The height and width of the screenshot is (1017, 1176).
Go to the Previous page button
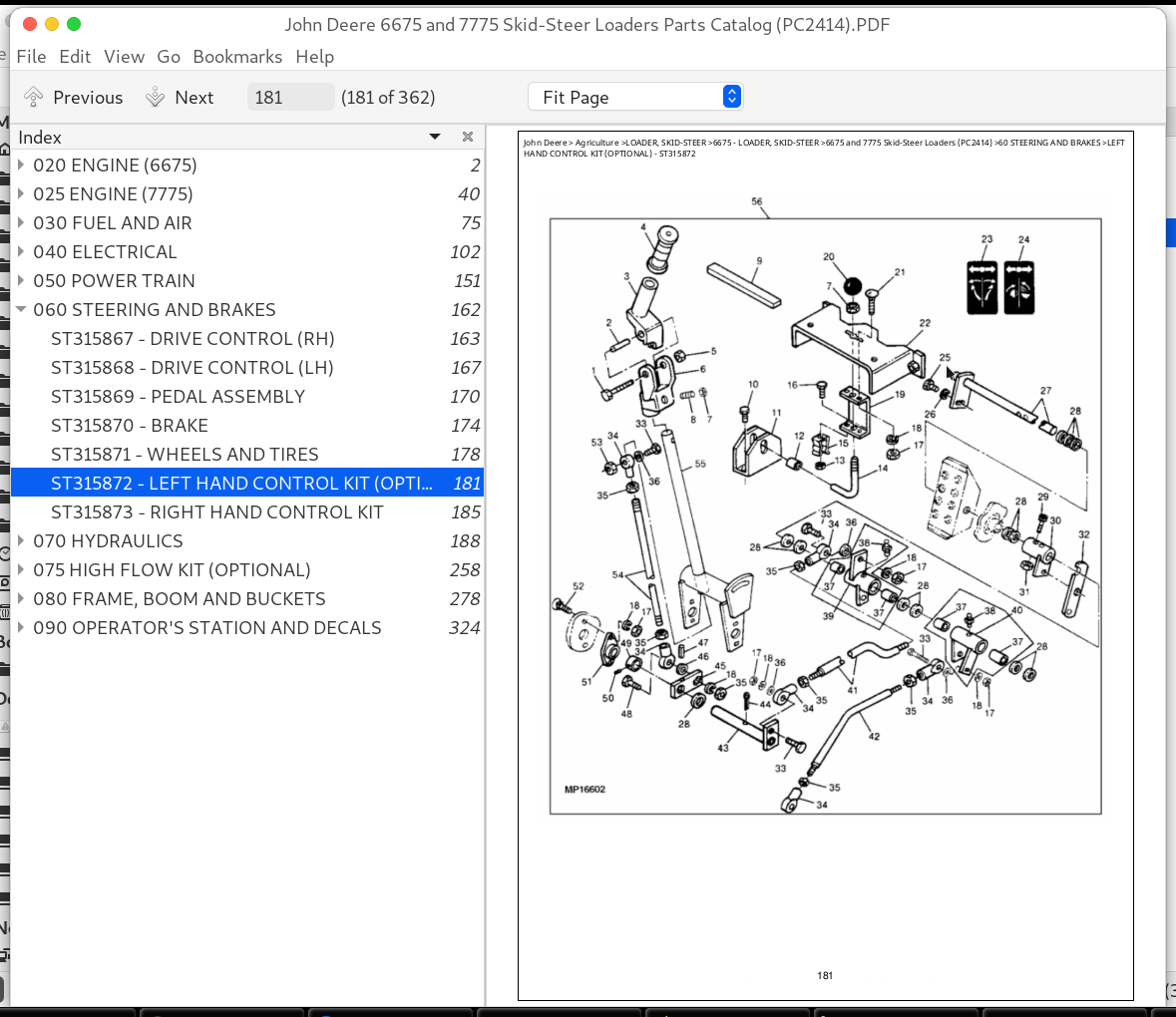(74, 98)
